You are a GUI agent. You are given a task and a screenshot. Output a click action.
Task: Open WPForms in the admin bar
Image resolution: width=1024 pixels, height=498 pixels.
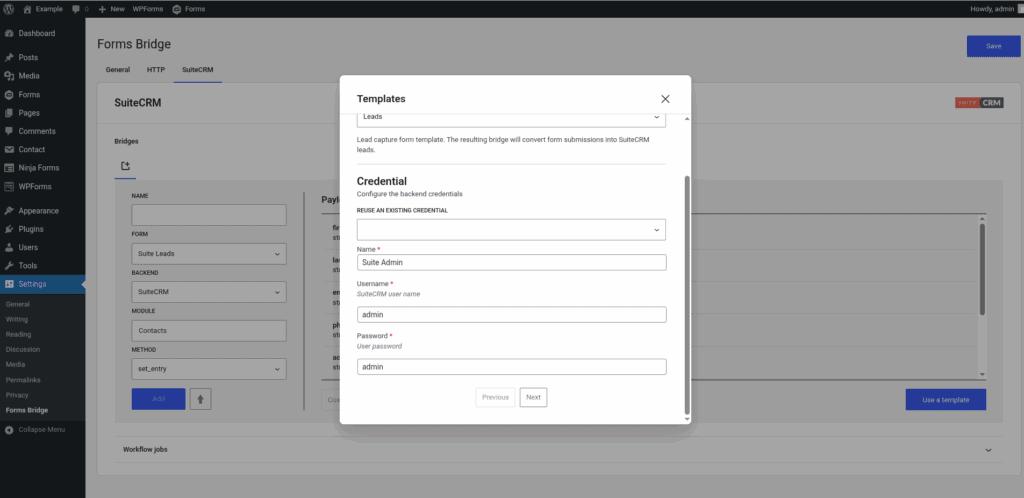150,9
